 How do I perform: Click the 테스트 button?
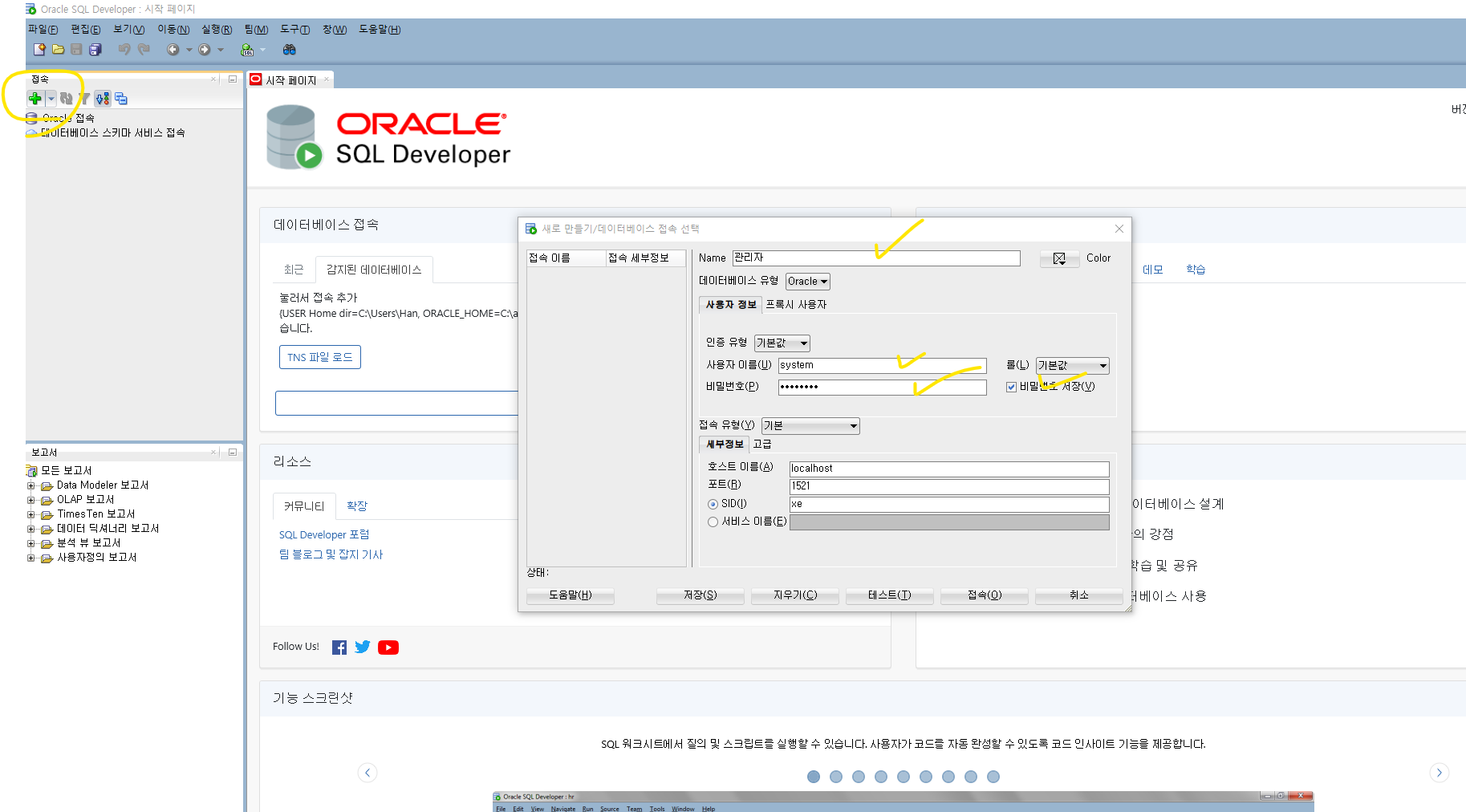pos(890,595)
